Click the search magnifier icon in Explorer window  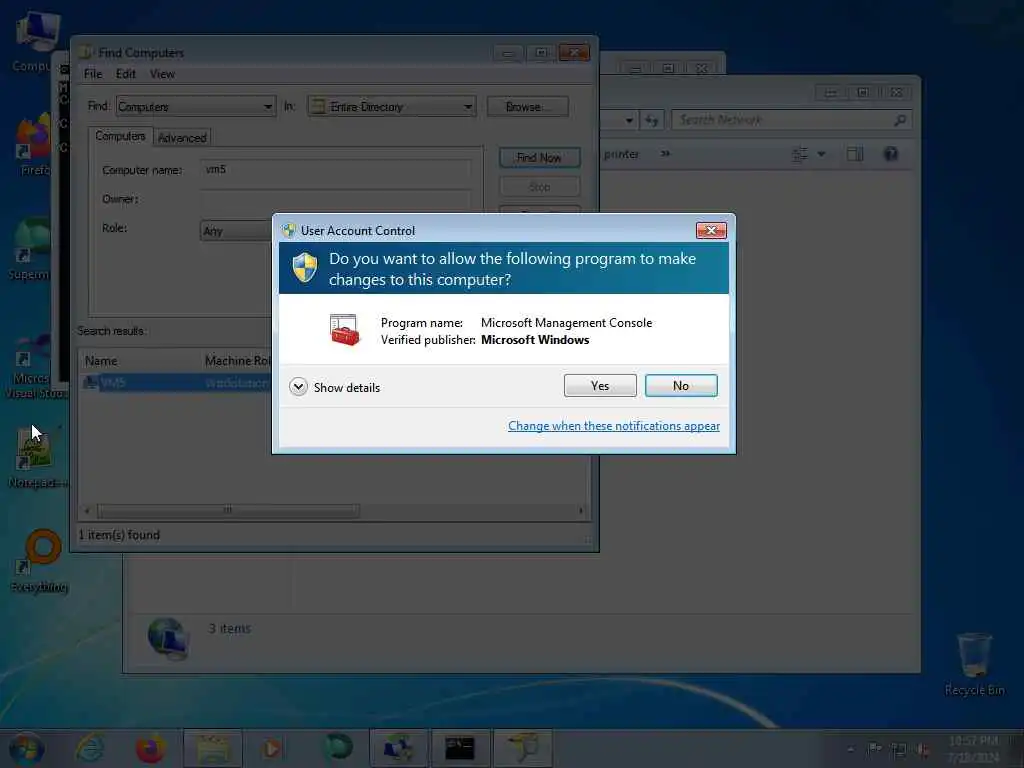pos(900,120)
